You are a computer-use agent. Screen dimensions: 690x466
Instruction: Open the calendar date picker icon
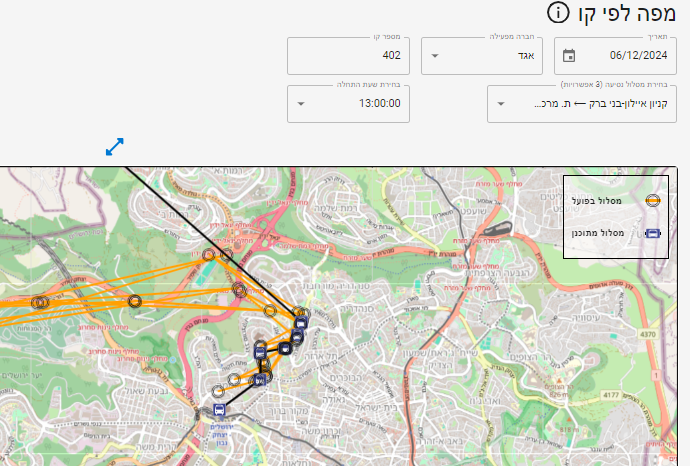569,55
